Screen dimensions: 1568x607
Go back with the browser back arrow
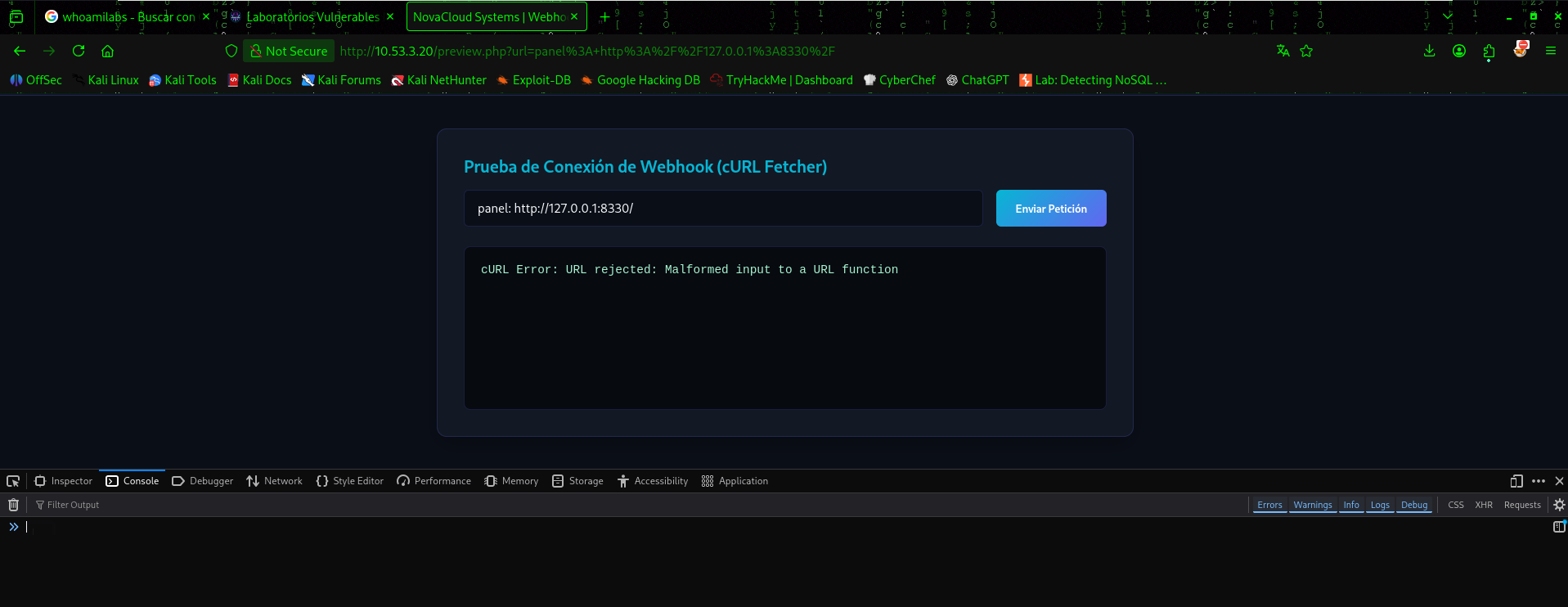[20, 51]
